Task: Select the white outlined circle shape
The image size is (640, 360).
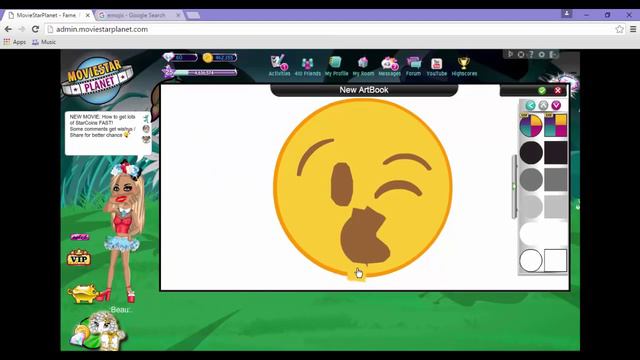Action: (x=531, y=260)
